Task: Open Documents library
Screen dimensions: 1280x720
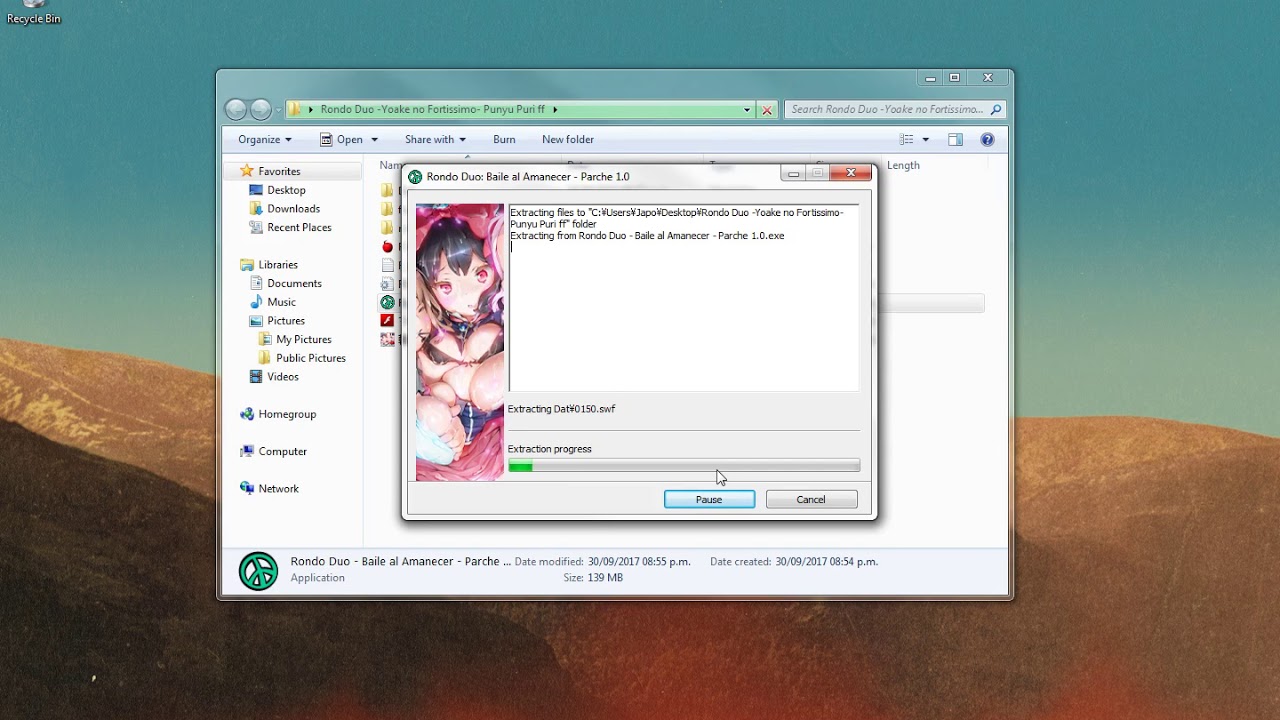Action: point(294,283)
